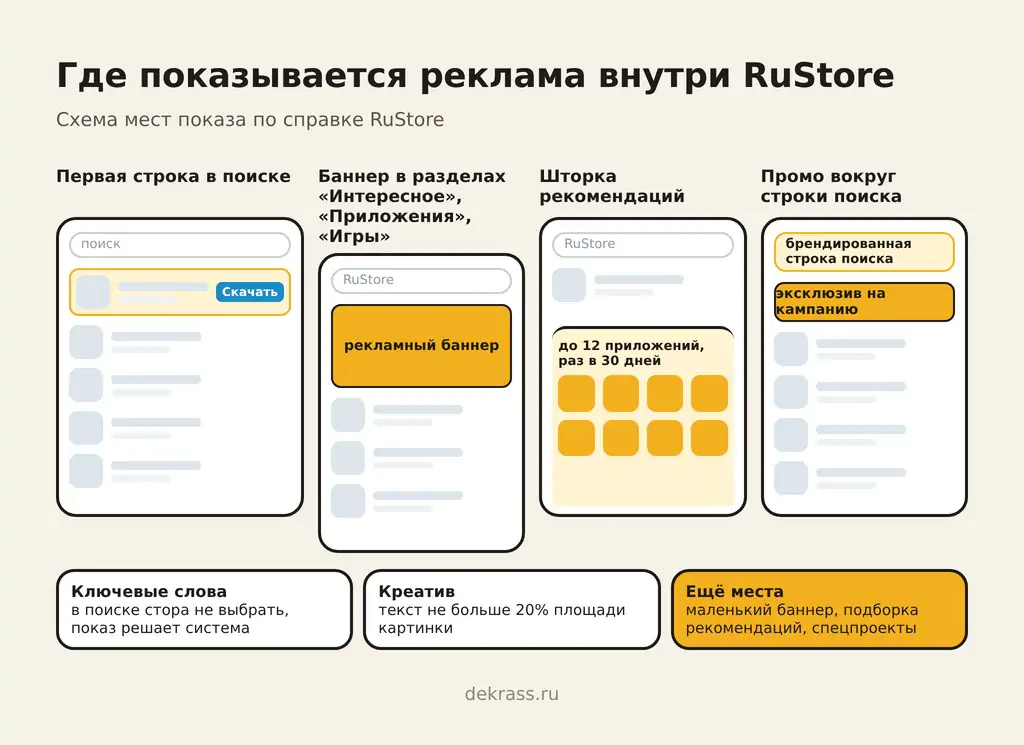Click the «Промо вокруг строки поиска» heading
Viewport: 1024px width, 745px height.
(831, 186)
